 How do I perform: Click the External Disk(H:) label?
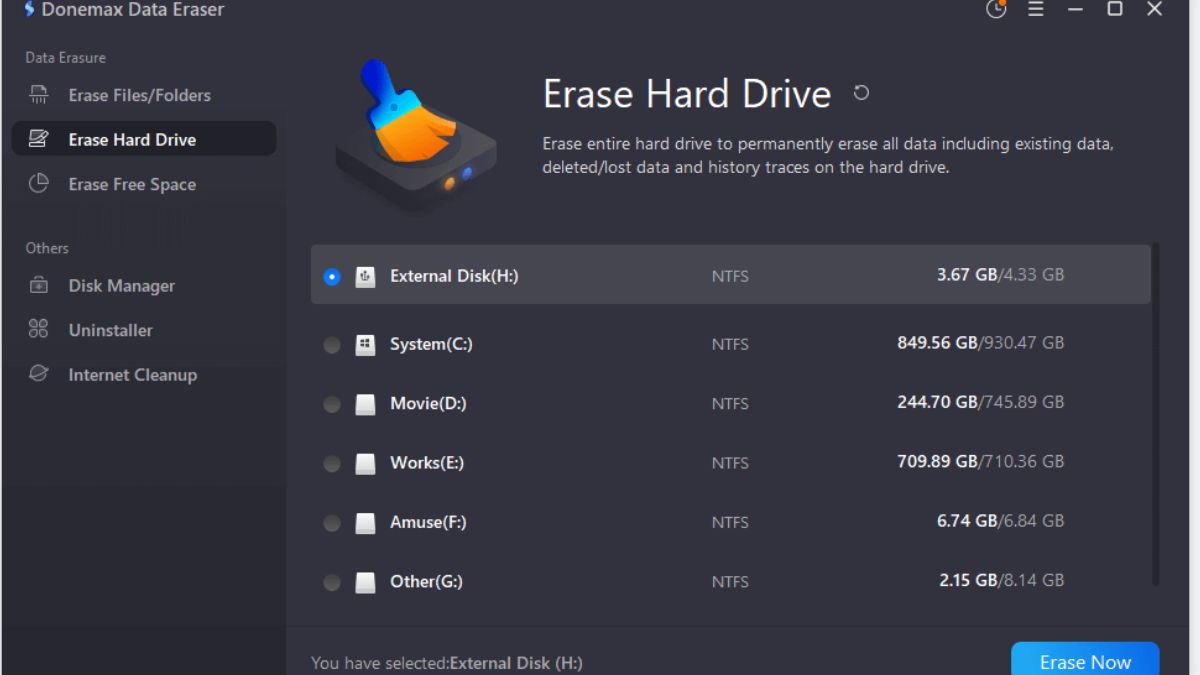click(454, 276)
